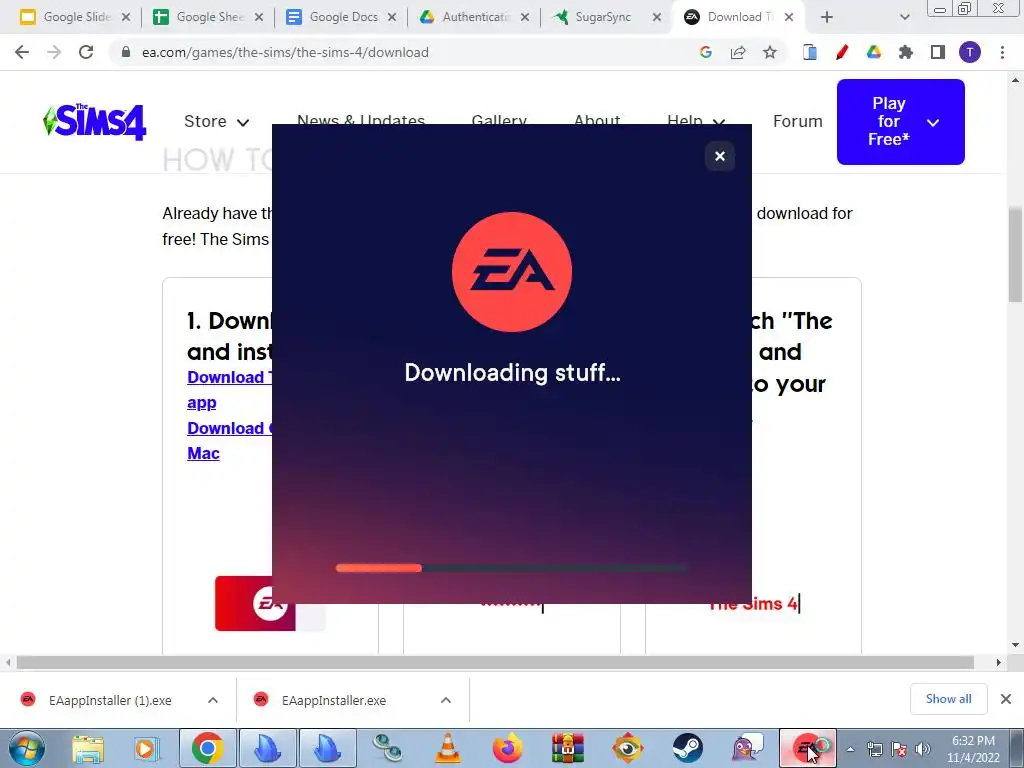Bookmark this page with the star
Image resolution: width=1024 pixels, height=768 pixels.
coord(770,52)
